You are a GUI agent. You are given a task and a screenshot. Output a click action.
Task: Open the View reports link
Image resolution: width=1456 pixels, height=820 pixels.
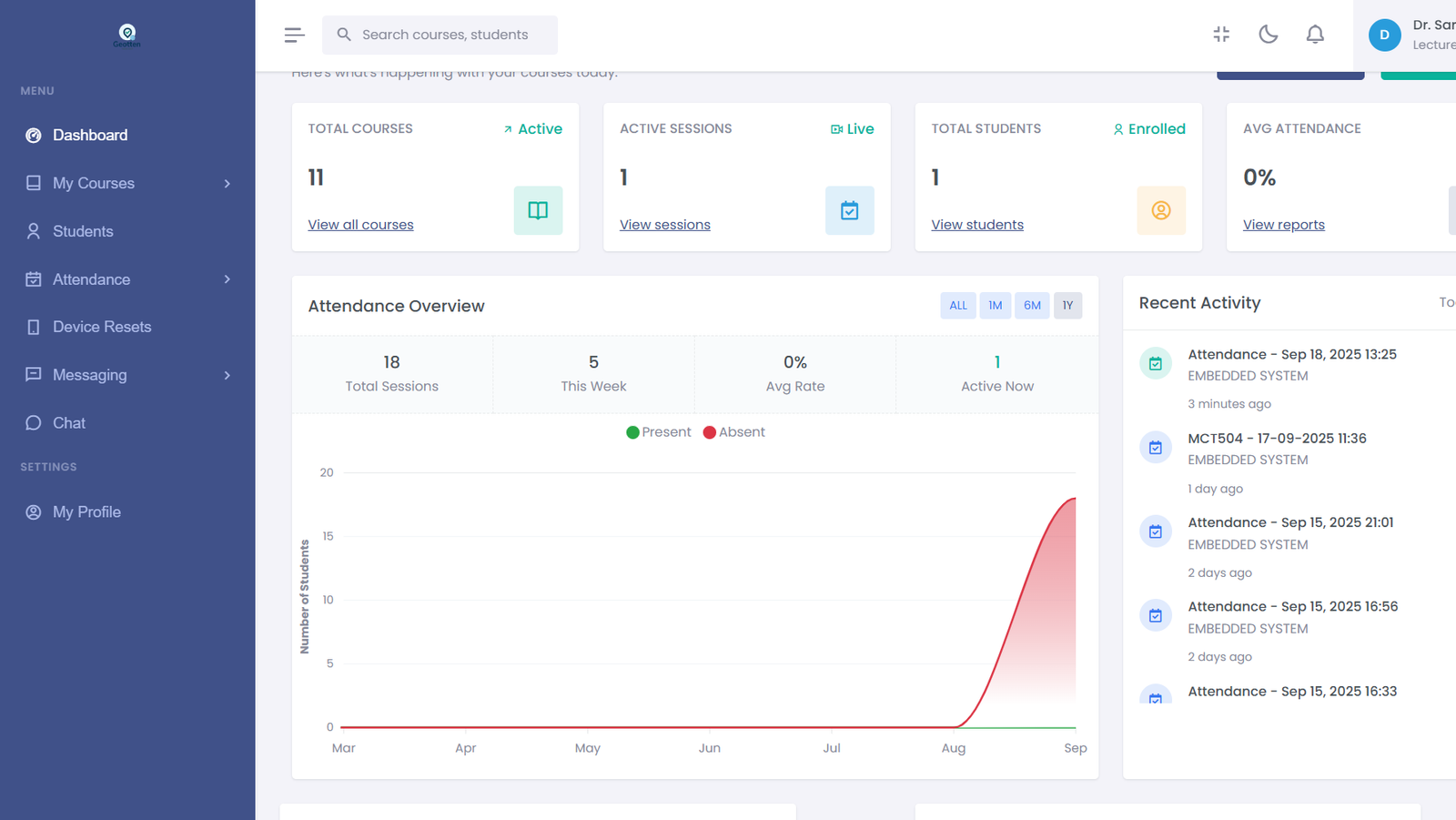[1283, 225]
